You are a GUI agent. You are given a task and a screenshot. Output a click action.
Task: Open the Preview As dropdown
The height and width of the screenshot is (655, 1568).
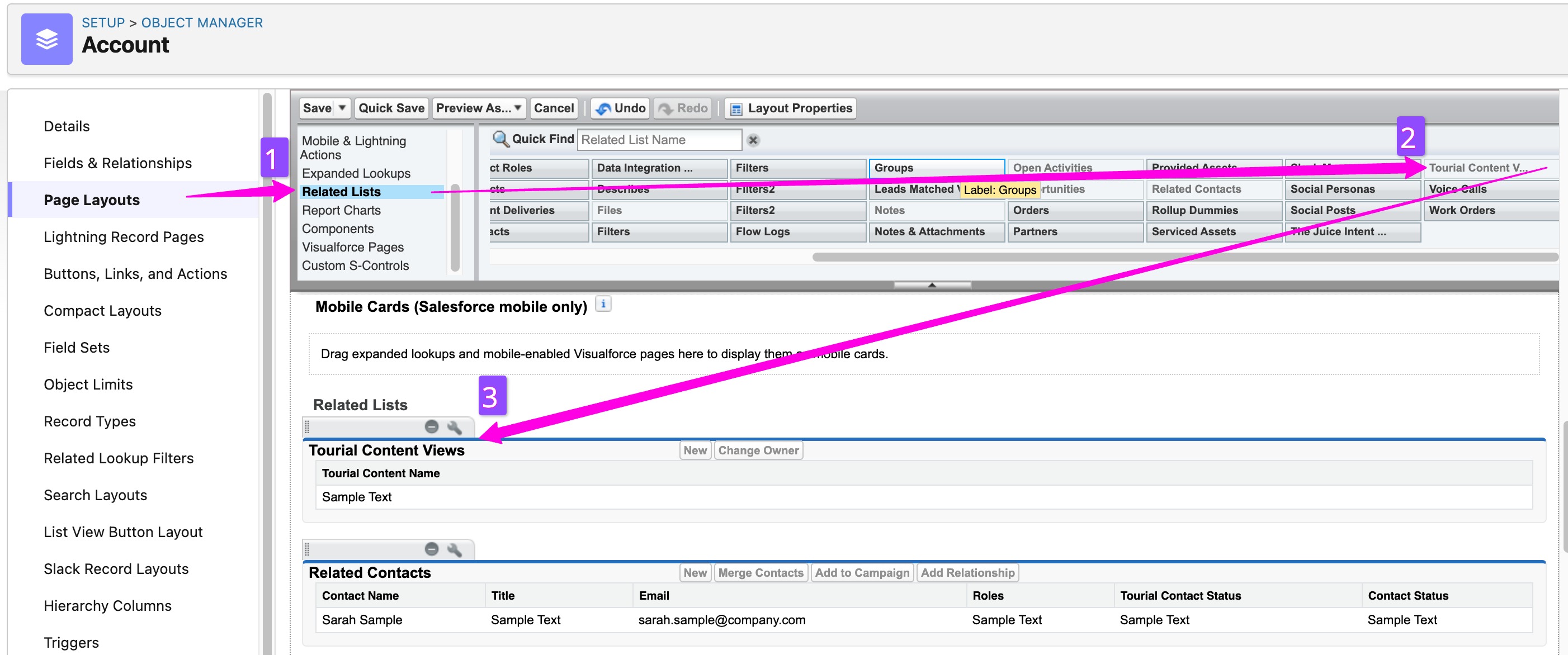coord(479,108)
